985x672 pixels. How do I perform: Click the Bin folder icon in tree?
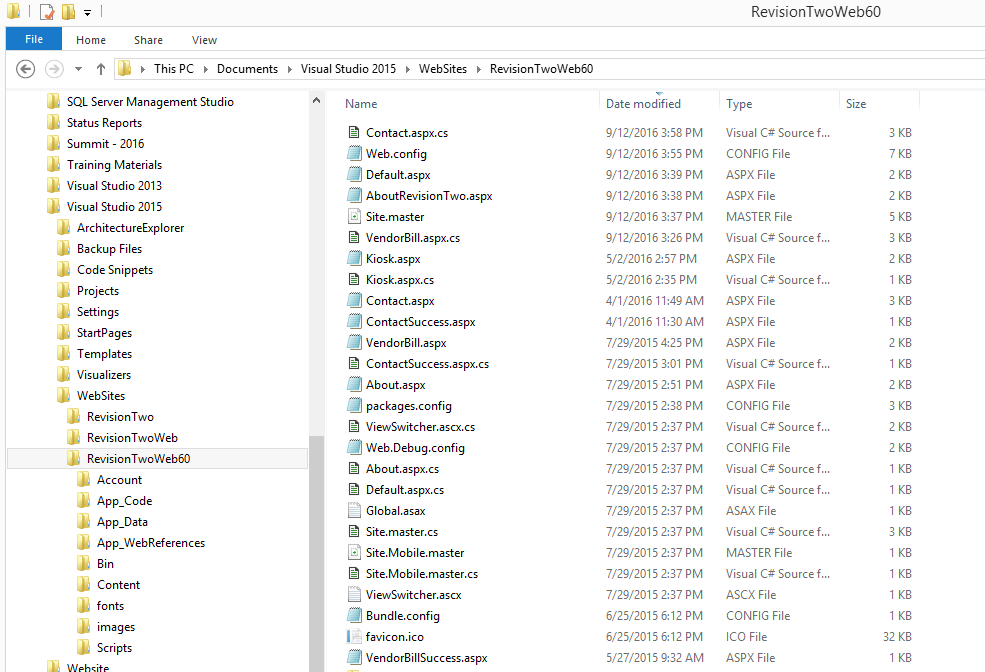pos(84,563)
